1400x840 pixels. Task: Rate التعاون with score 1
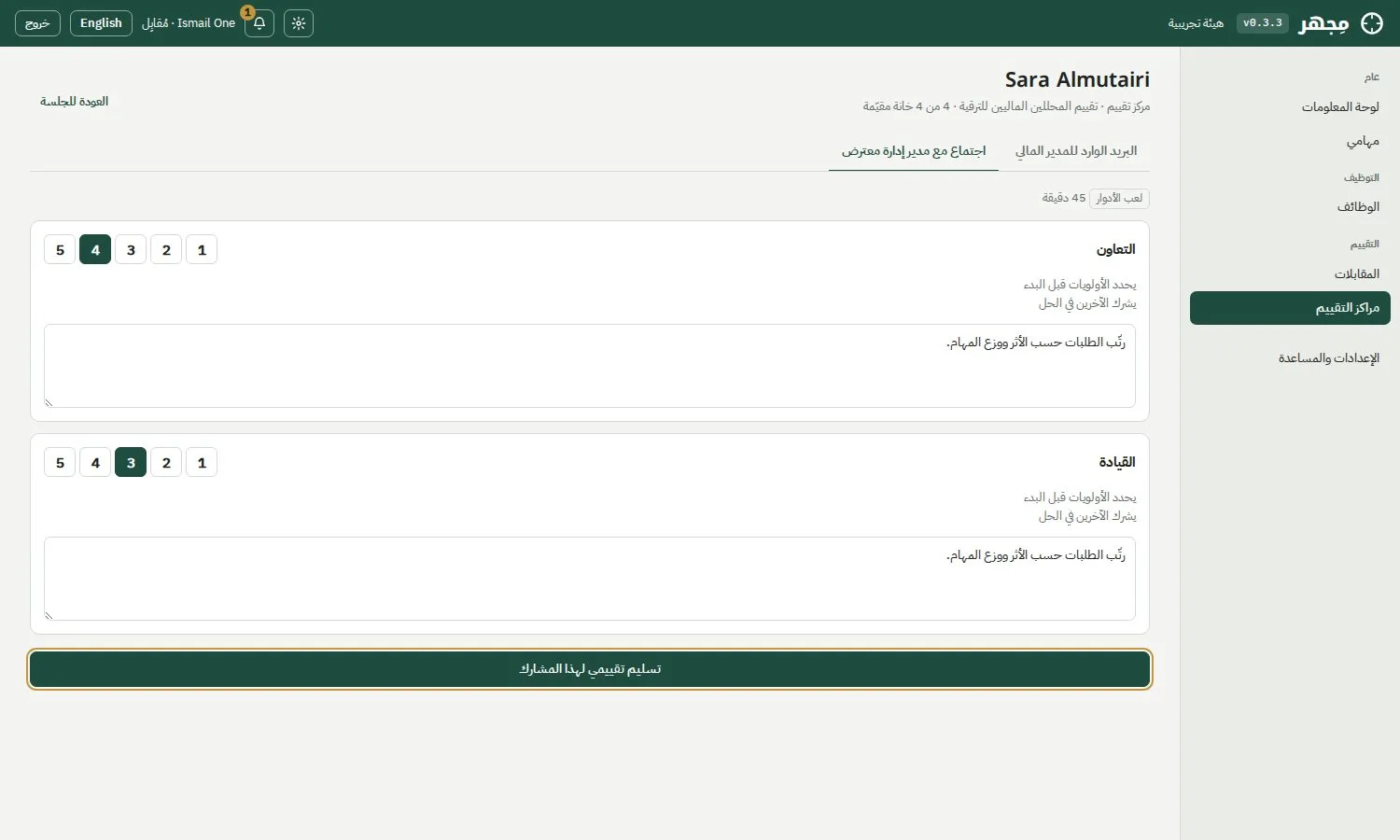click(202, 250)
